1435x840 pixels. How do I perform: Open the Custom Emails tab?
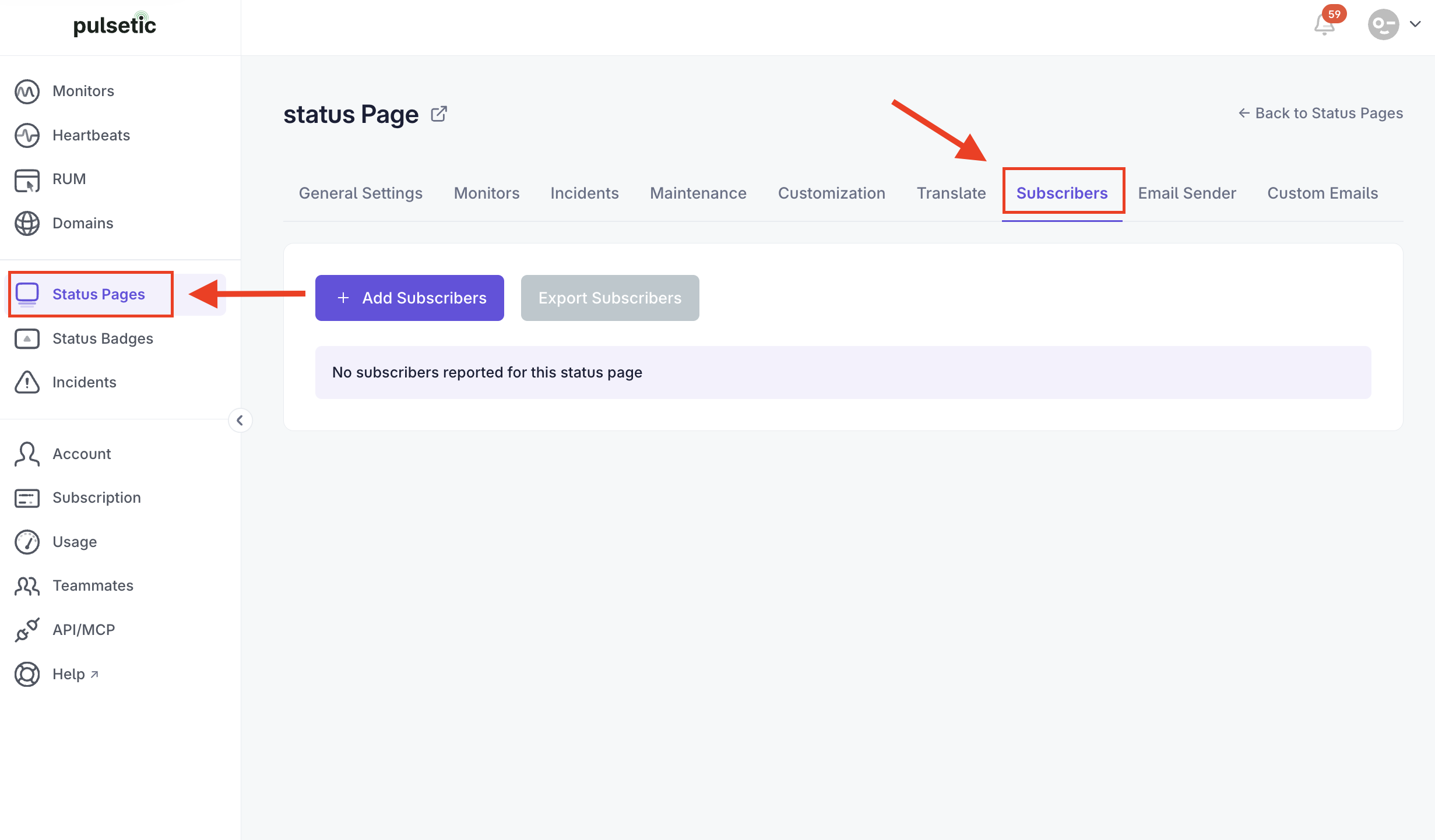[1323, 193]
